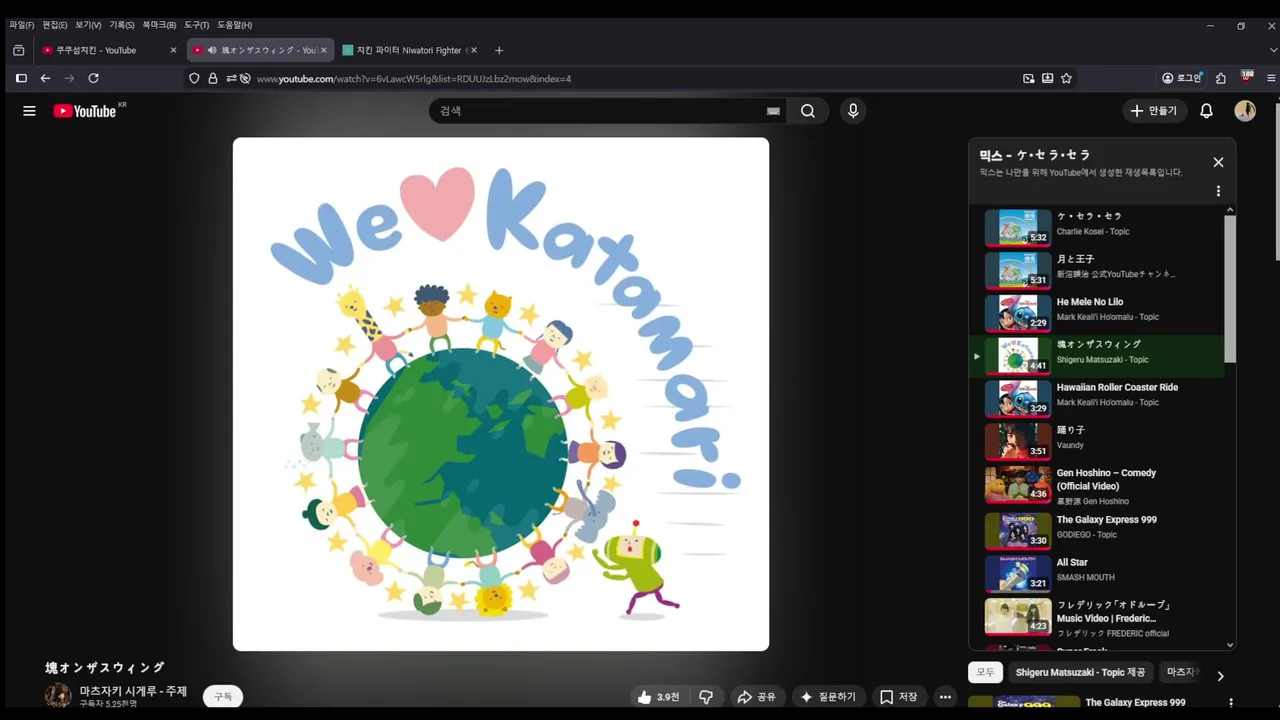Image resolution: width=1280 pixels, height=720 pixels.
Task: Toggle the Firefox sidebar button
Action: coord(21,78)
